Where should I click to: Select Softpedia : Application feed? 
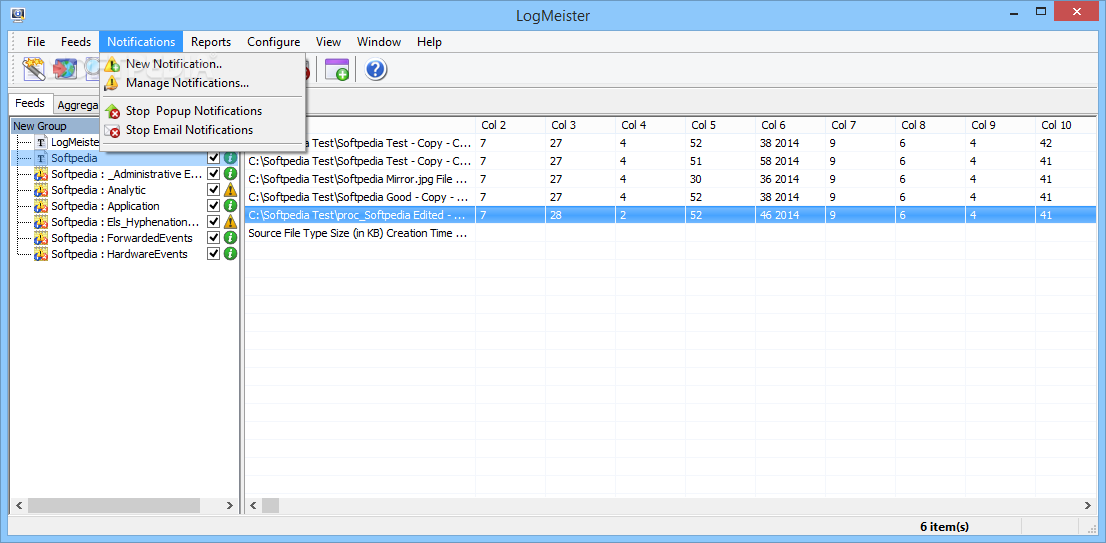tap(106, 206)
